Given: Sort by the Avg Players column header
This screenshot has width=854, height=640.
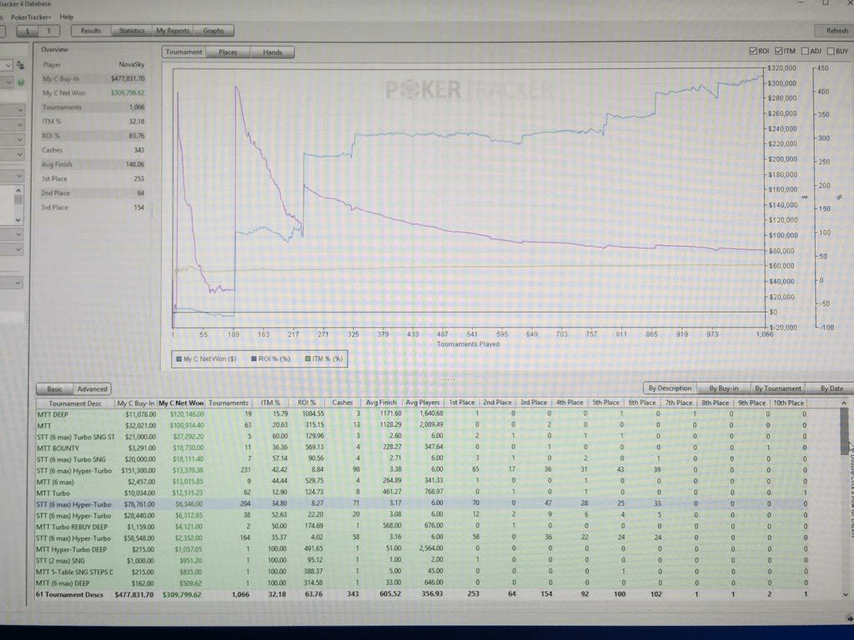Looking at the screenshot, I should 423,403.
